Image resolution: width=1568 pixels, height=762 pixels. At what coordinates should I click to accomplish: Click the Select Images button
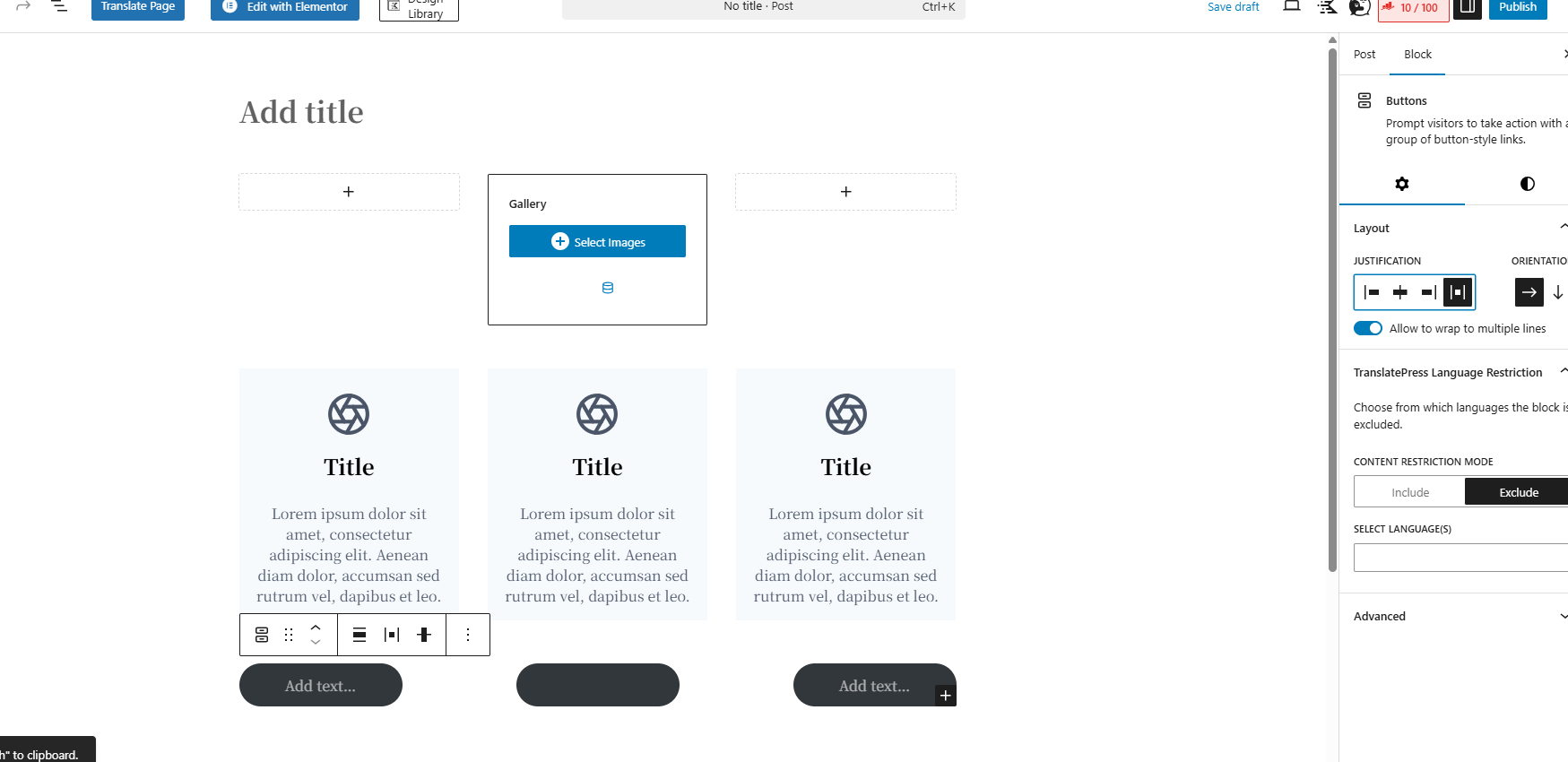597,241
